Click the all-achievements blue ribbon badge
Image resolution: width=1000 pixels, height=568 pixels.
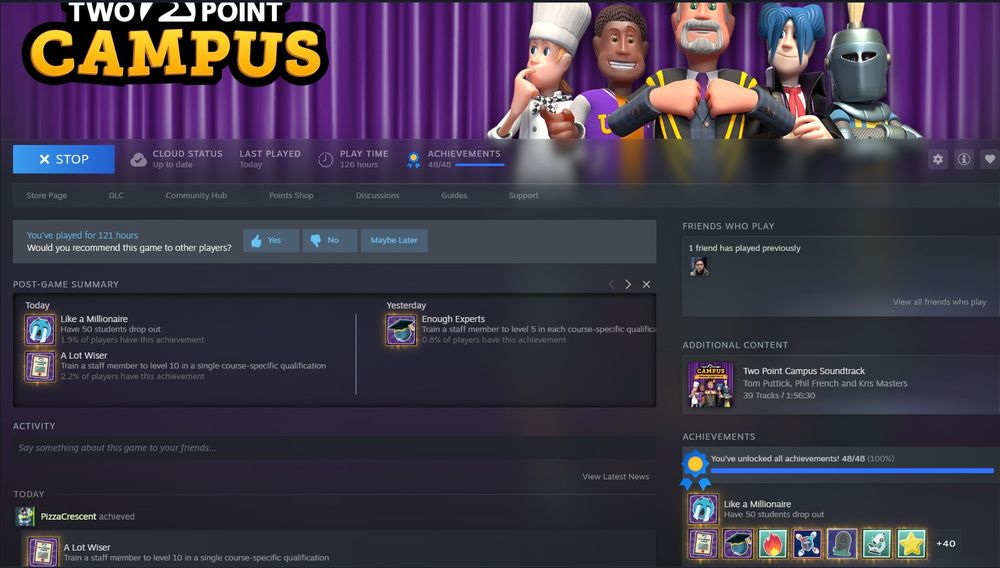coord(695,470)
